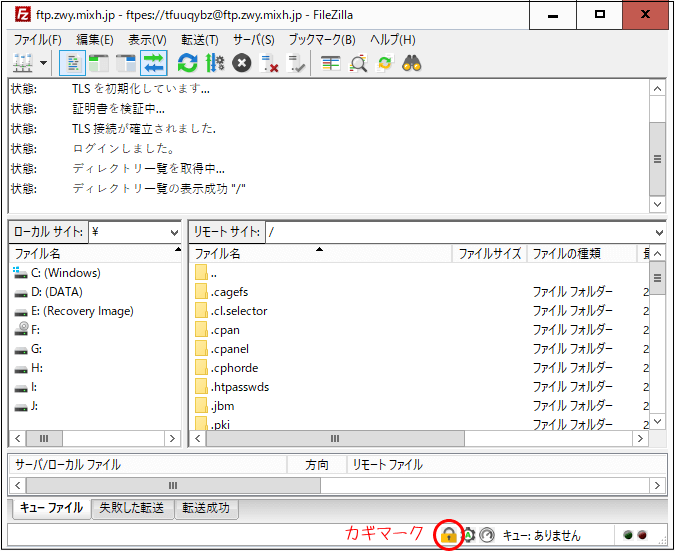Image resolution: width=675 pixels, height=551 pixels.
Task: Click リモート ファイル queue column header
Action: click(x=507, y=465)
